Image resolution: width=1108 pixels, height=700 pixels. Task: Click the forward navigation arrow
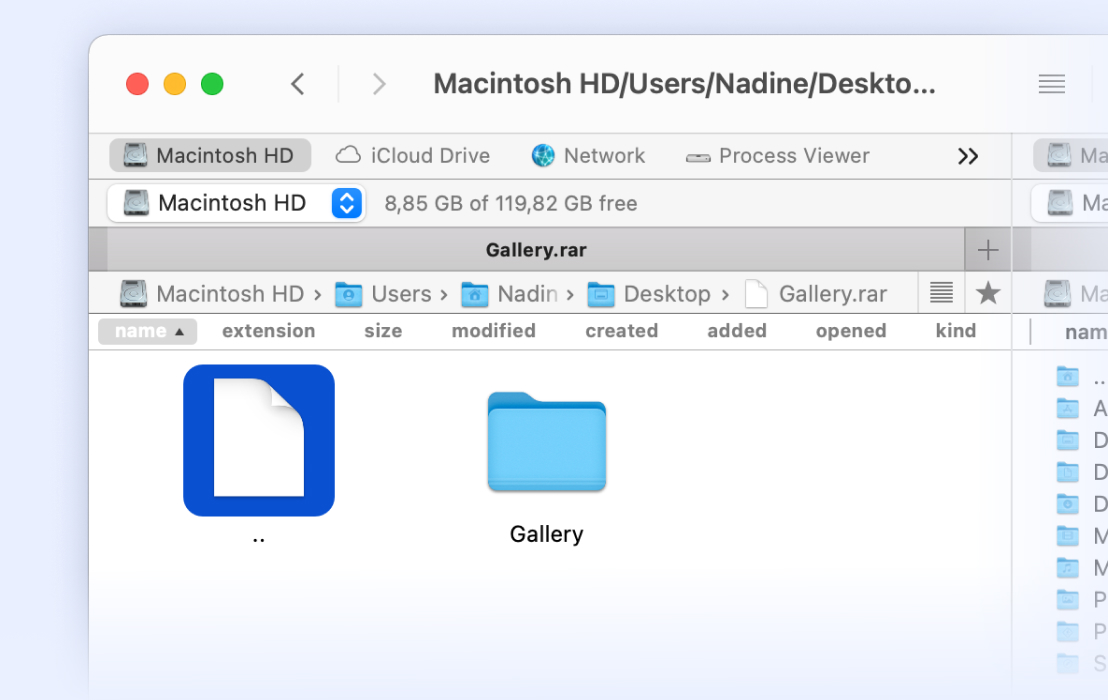point(379,84)
